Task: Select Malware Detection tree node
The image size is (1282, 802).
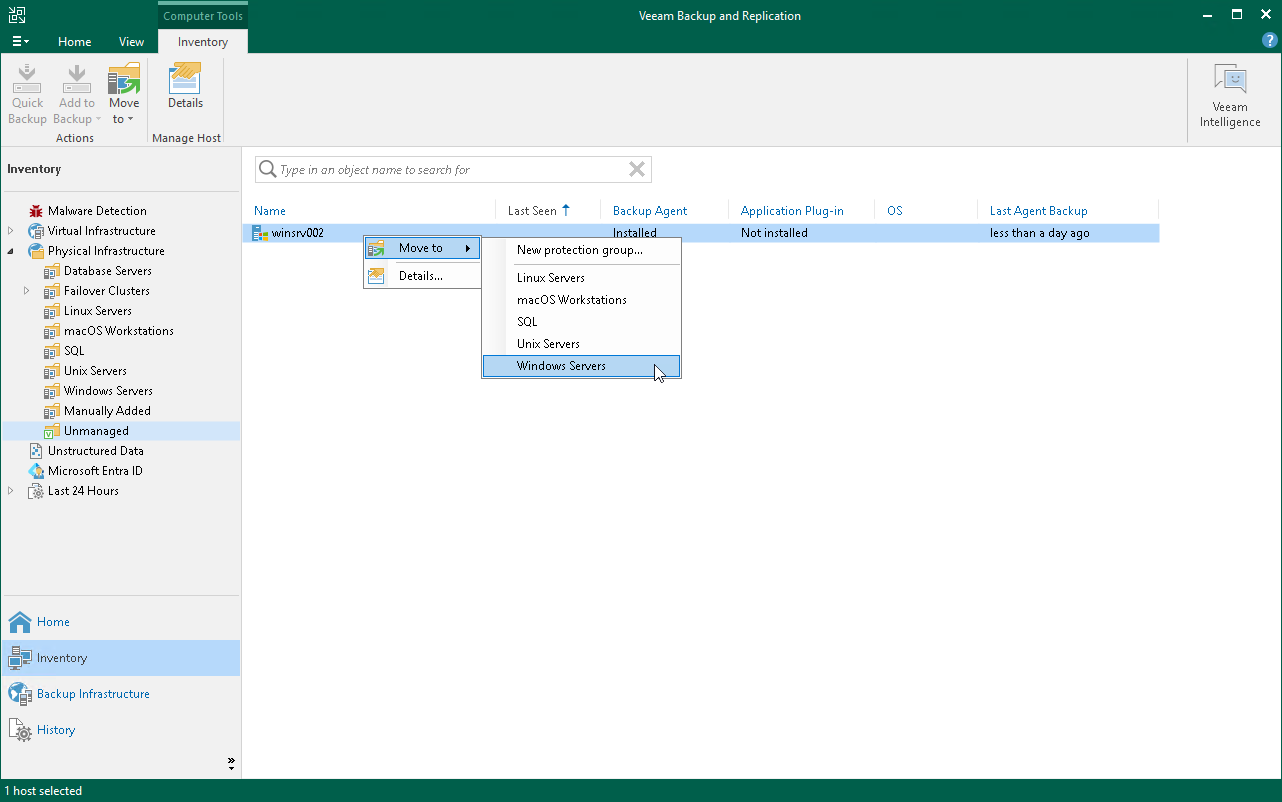Action: click(x=97, y=211)
